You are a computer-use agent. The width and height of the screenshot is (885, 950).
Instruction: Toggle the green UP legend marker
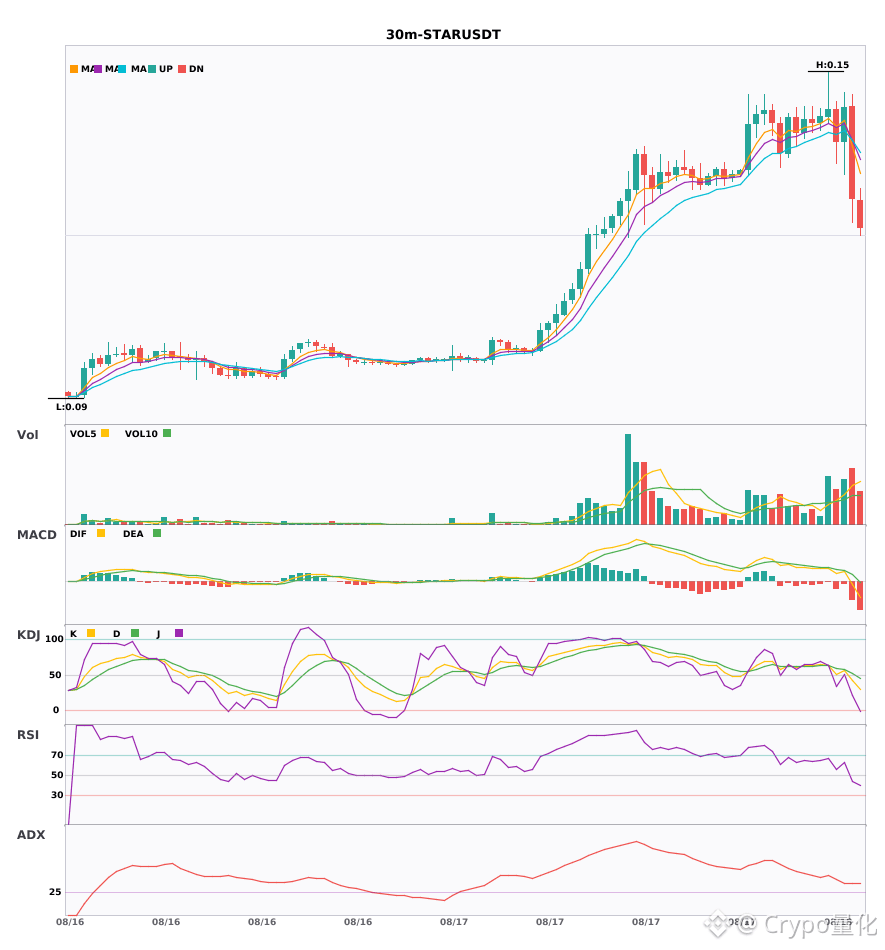[x=152, y=69]
